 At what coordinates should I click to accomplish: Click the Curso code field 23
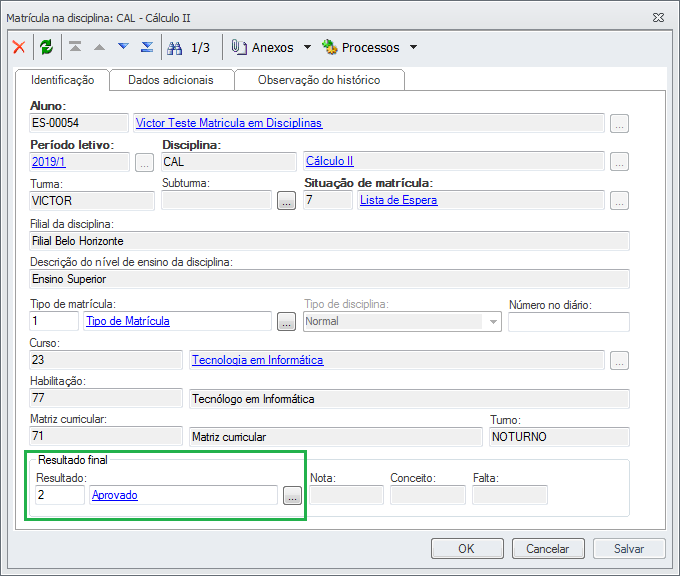106,360
